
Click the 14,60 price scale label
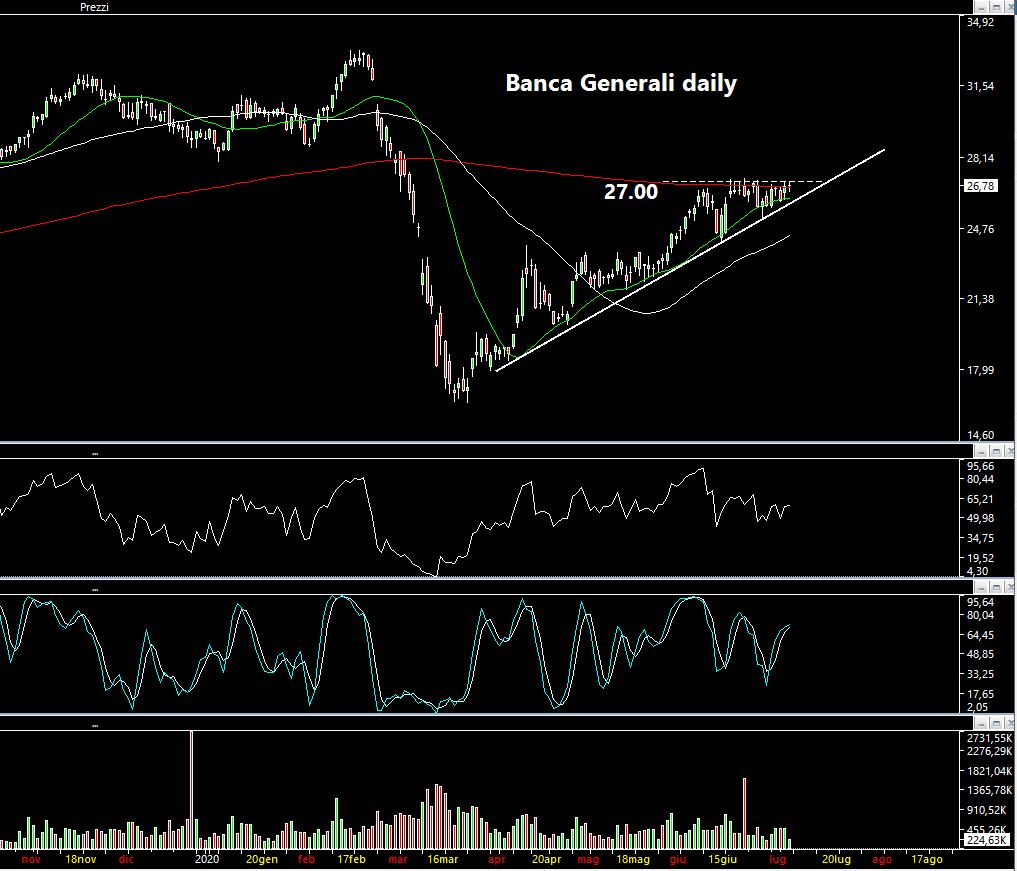pyautogui.click(x=980, y=435)
